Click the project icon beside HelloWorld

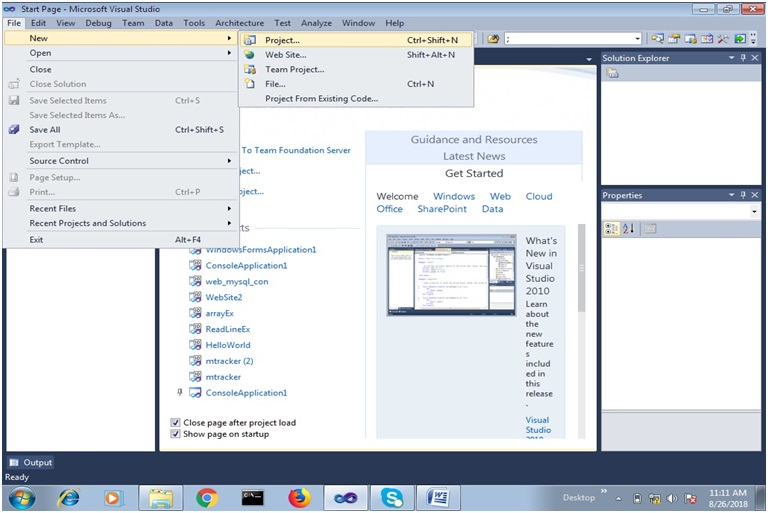pos(195,345)
